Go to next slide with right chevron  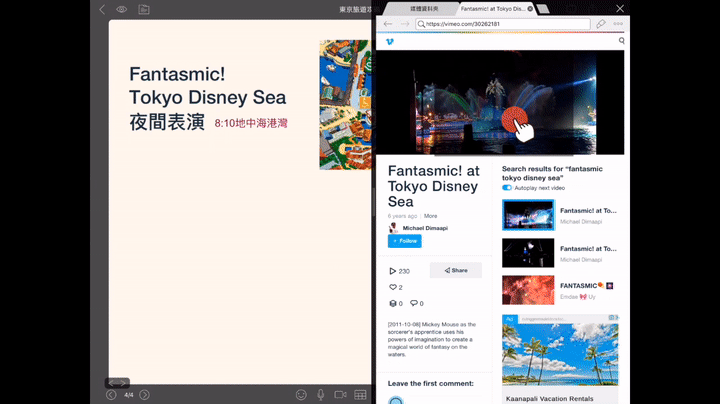tap(145, 395)
